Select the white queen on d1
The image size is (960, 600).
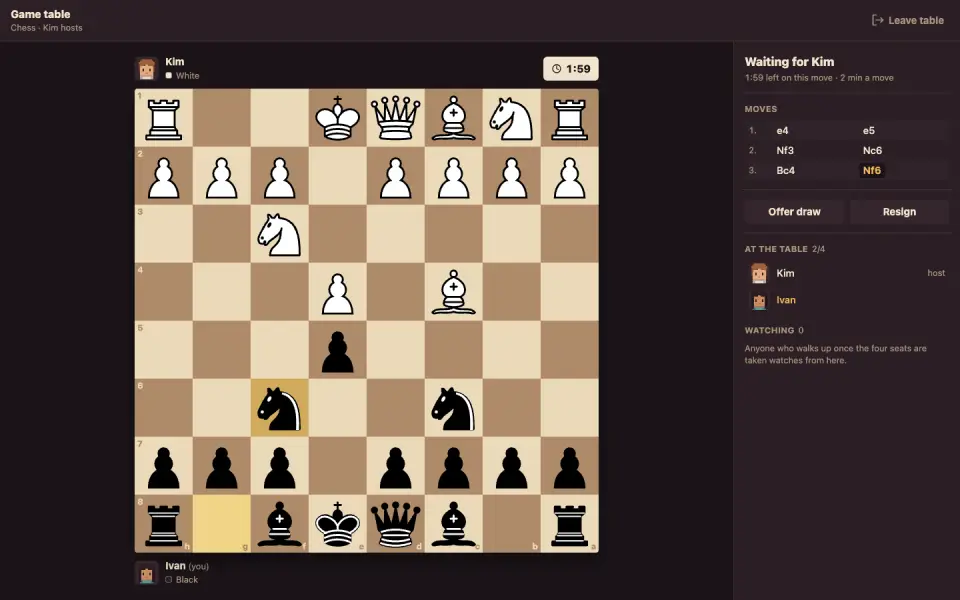396,118
